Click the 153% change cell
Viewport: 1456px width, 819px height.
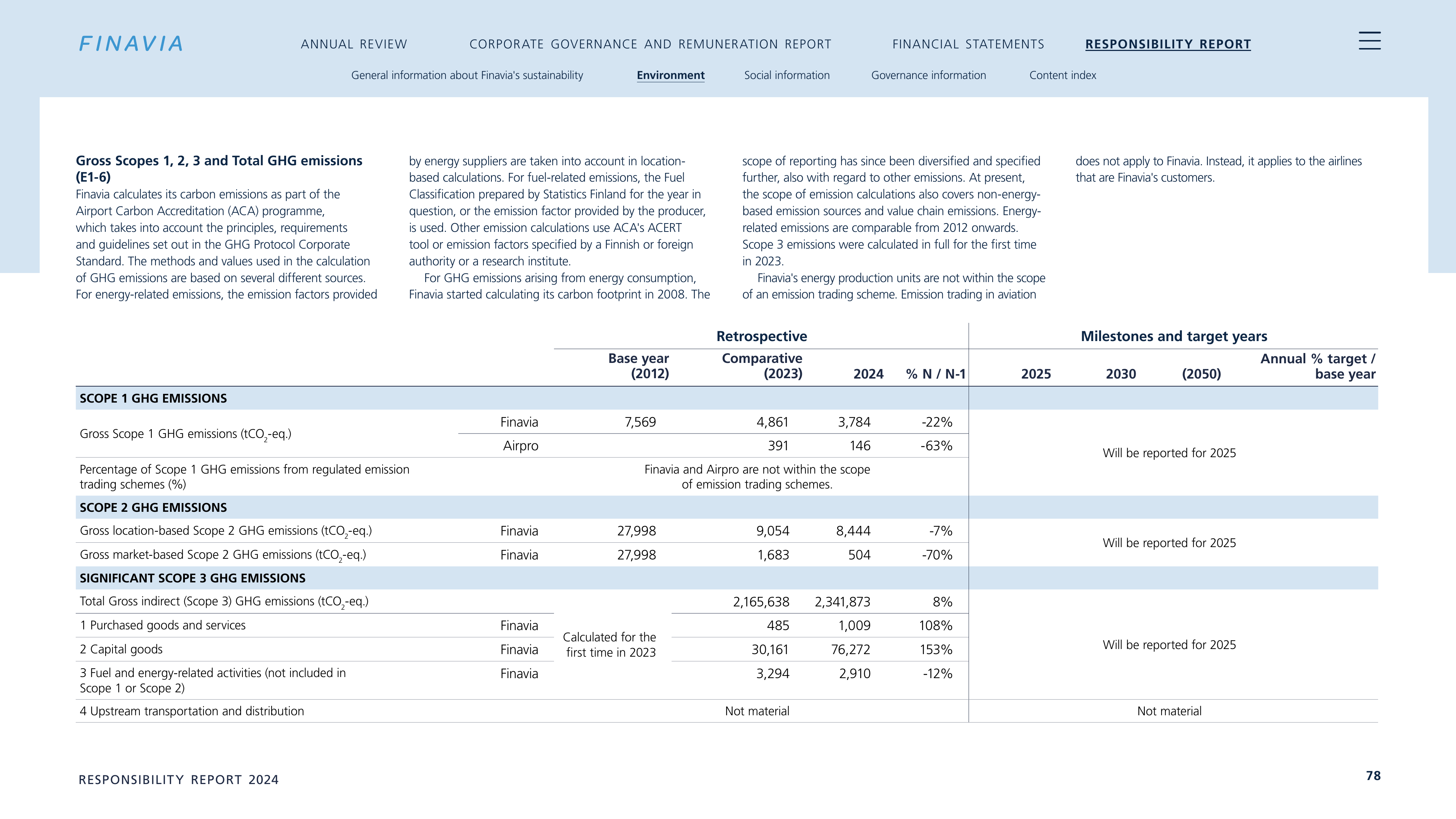point(936,649)
